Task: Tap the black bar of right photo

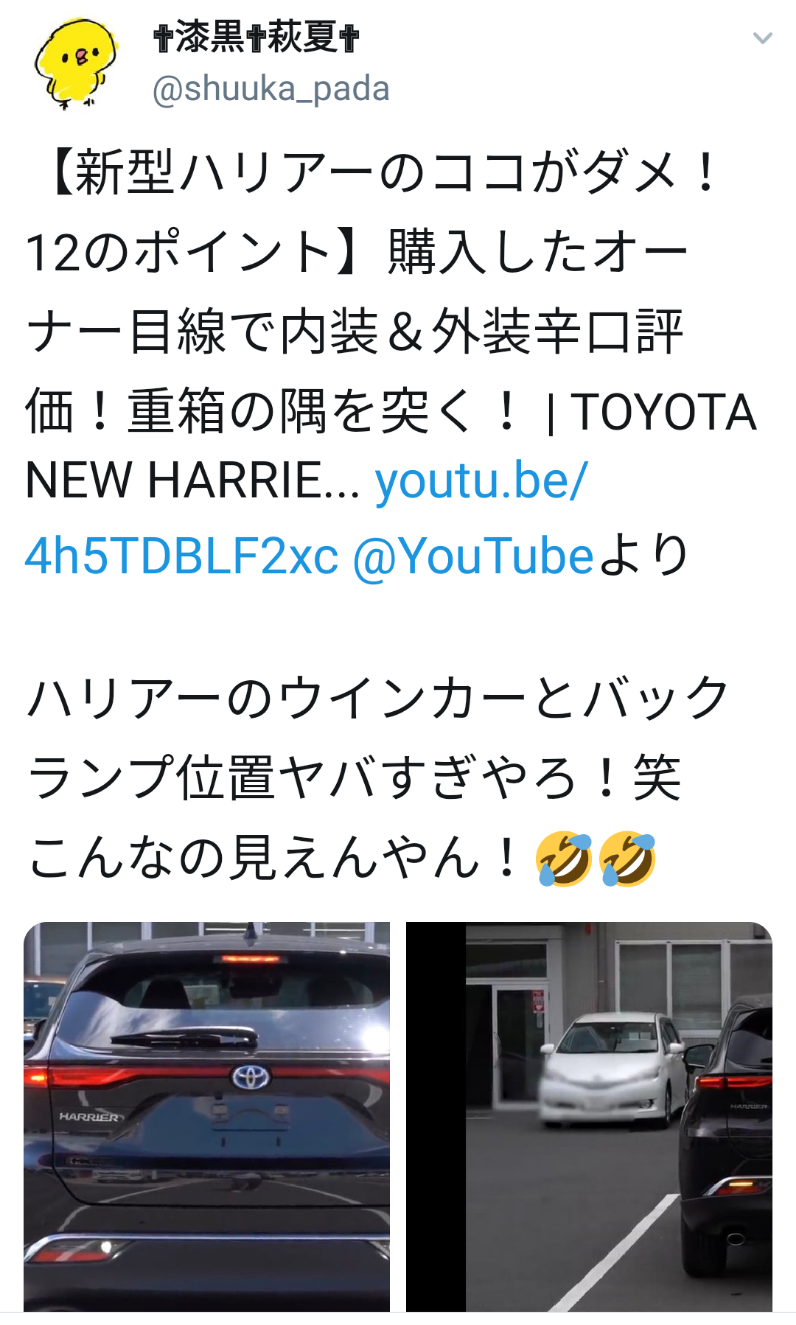Action: click(x=436, y=1116)
